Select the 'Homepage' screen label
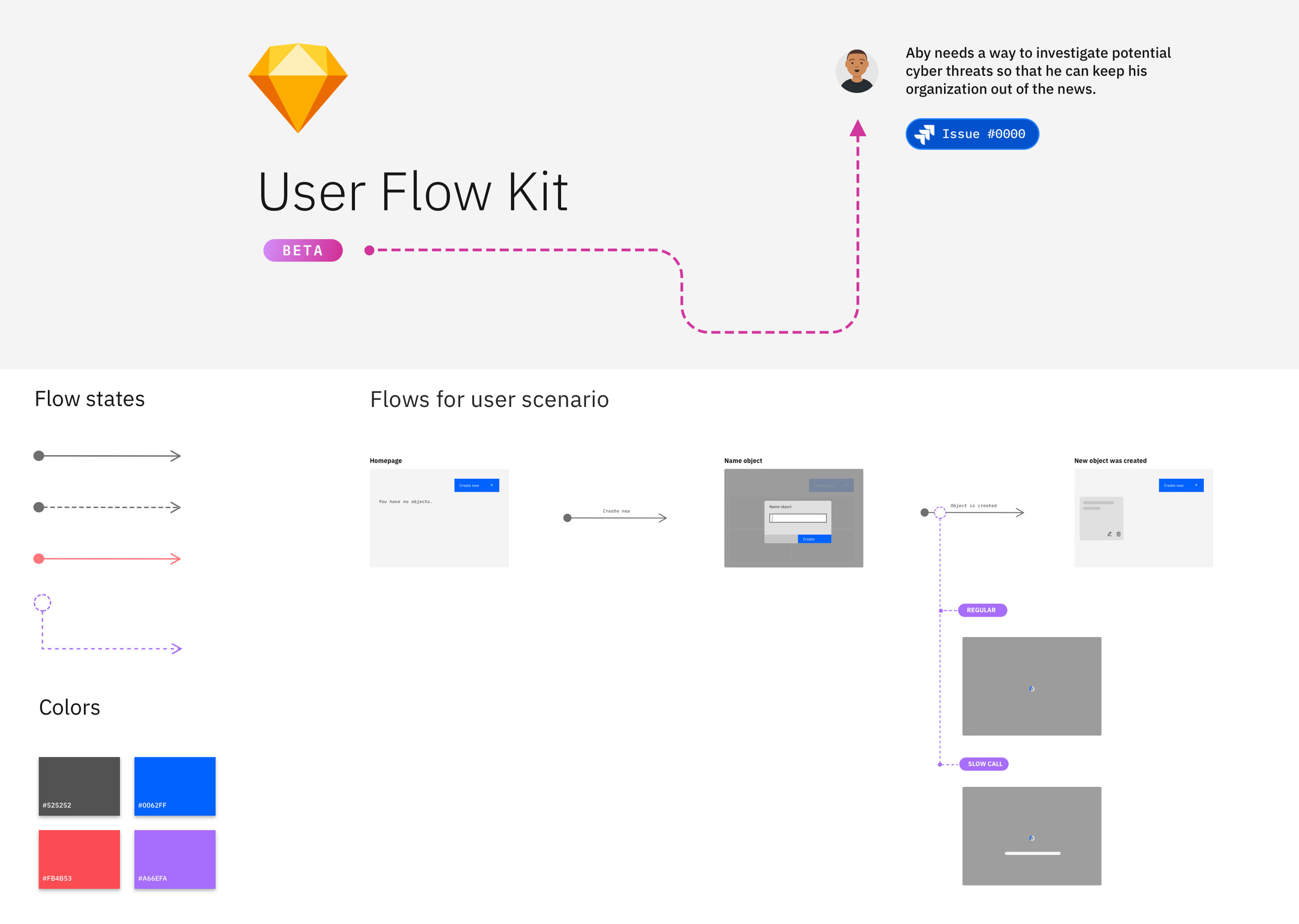 (x=386, y=461)
